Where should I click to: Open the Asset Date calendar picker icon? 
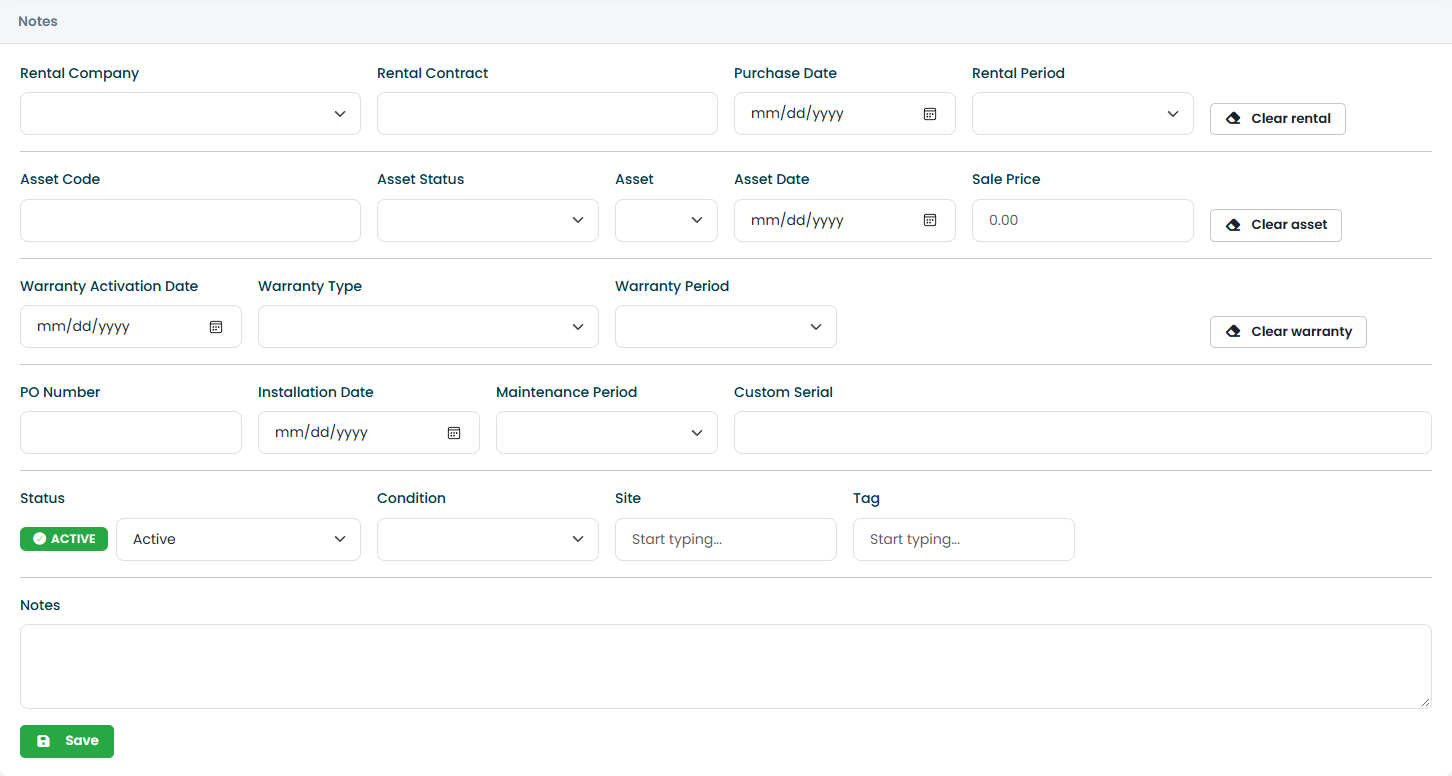point(930,220)
